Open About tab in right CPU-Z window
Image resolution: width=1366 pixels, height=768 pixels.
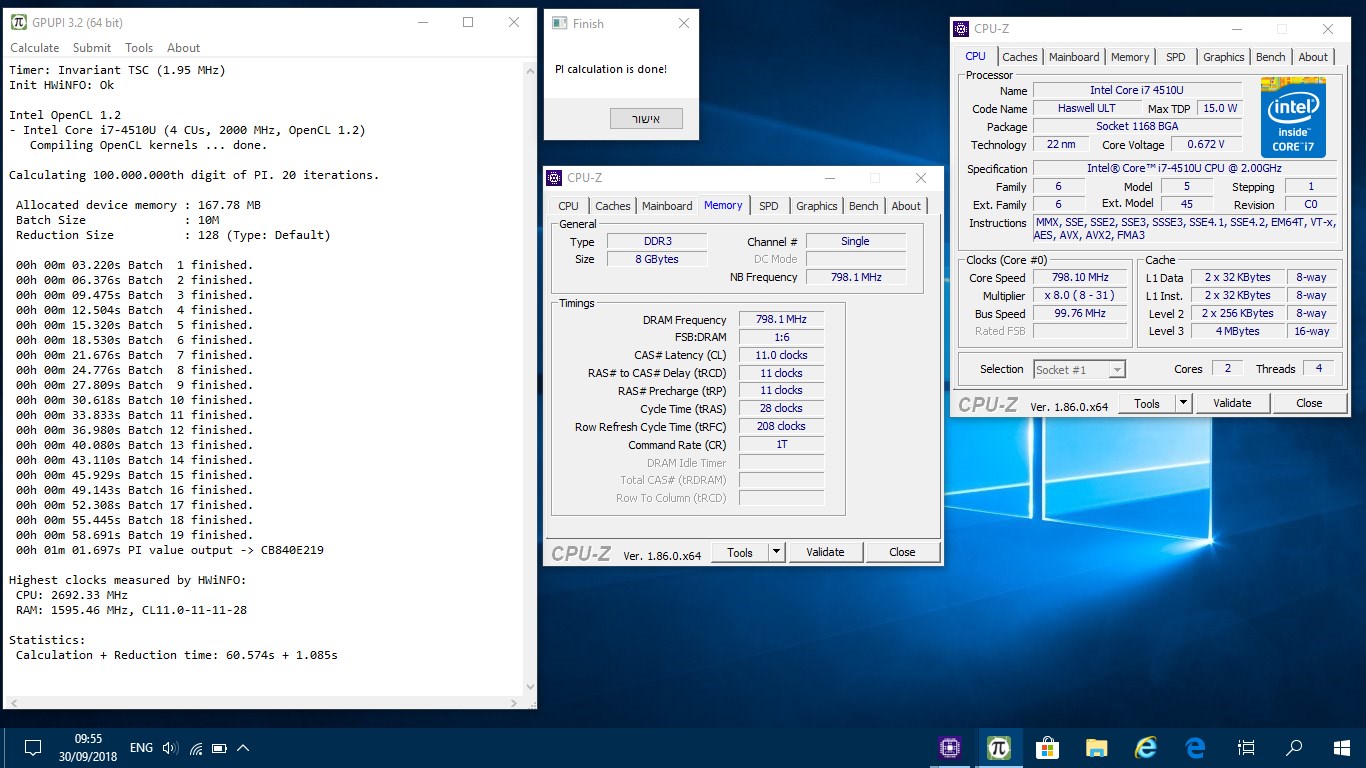pyautogui.click(x=1313, y=57)
